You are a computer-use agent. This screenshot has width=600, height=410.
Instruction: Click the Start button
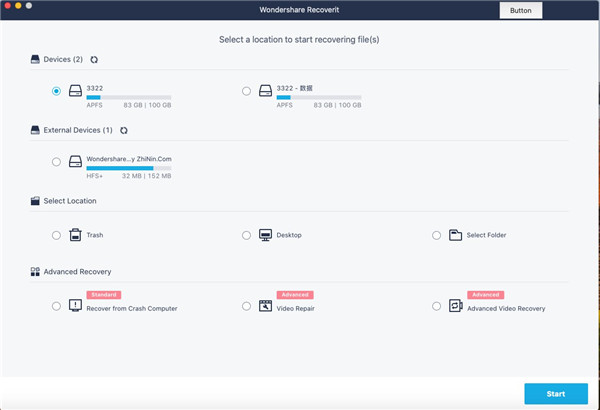pyautogui.click(x=556, y=394)
